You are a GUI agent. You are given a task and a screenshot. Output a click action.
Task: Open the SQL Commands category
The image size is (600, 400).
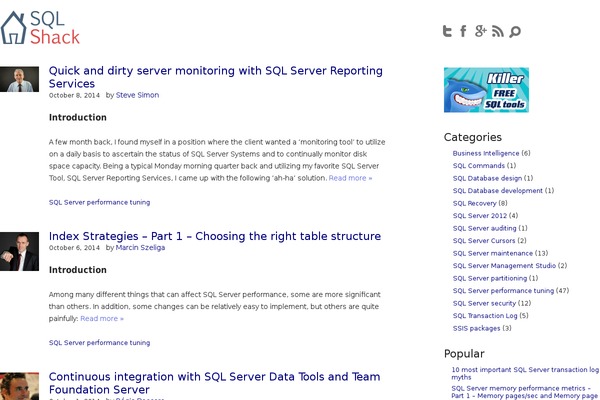click(x=479, y=166)
